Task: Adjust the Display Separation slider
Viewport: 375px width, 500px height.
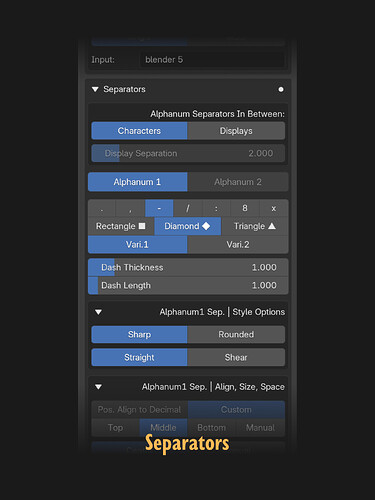Action: (x=188, y=153)
